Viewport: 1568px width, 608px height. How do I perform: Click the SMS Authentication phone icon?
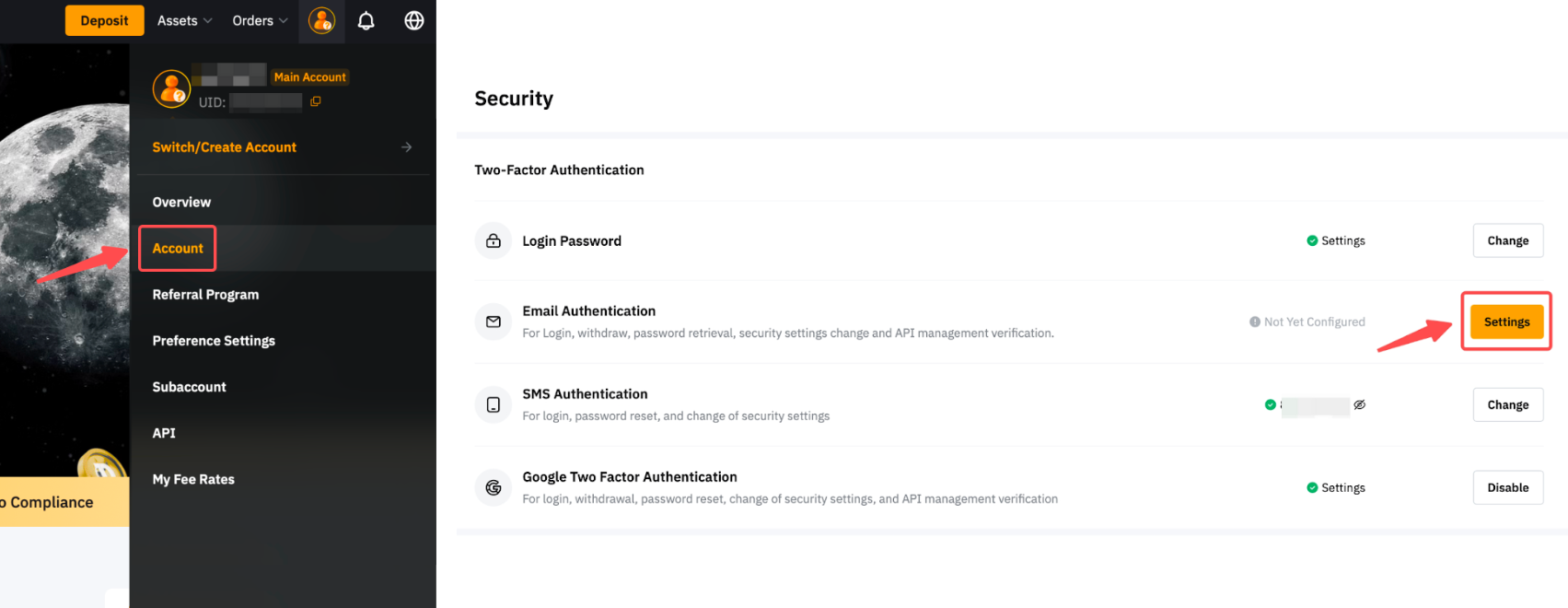pos(494,404)
